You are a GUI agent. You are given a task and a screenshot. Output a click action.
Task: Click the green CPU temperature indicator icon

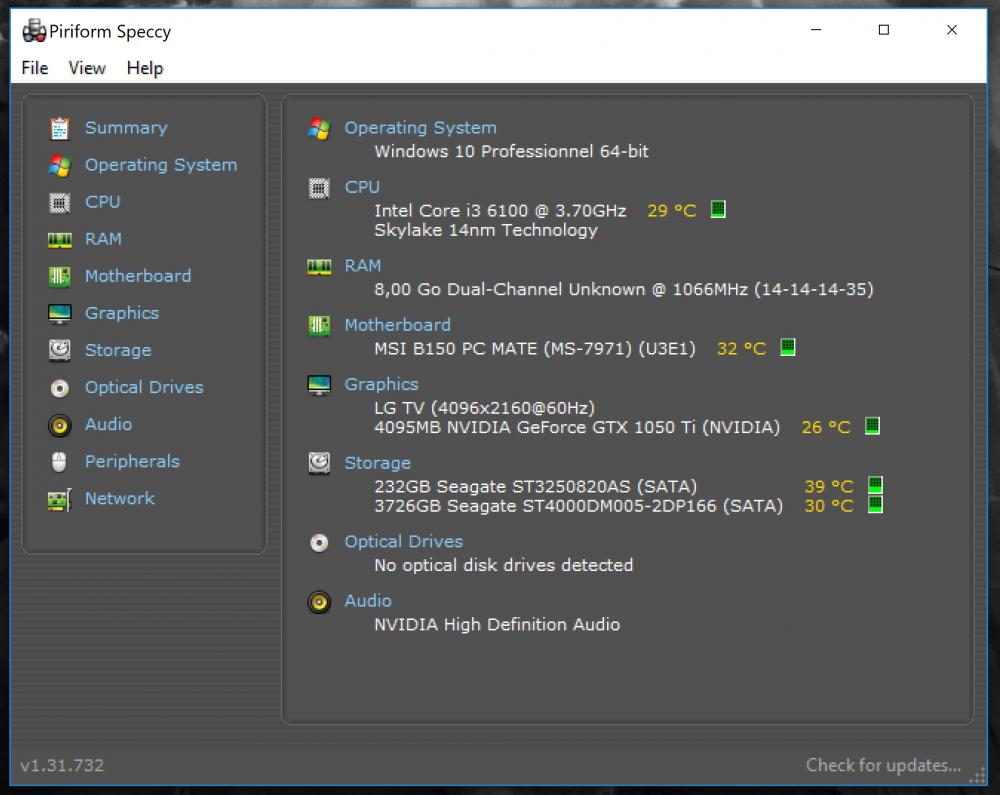click(x=718, y=210)
